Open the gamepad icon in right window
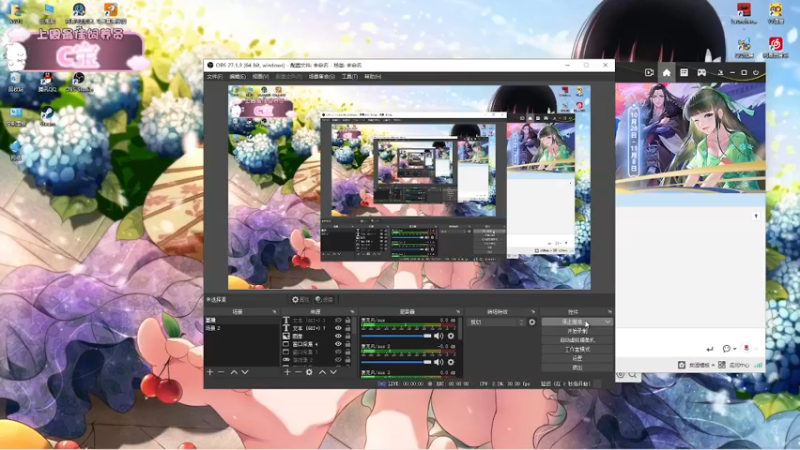The image size is (800, 450). click(x=702, y=72)
